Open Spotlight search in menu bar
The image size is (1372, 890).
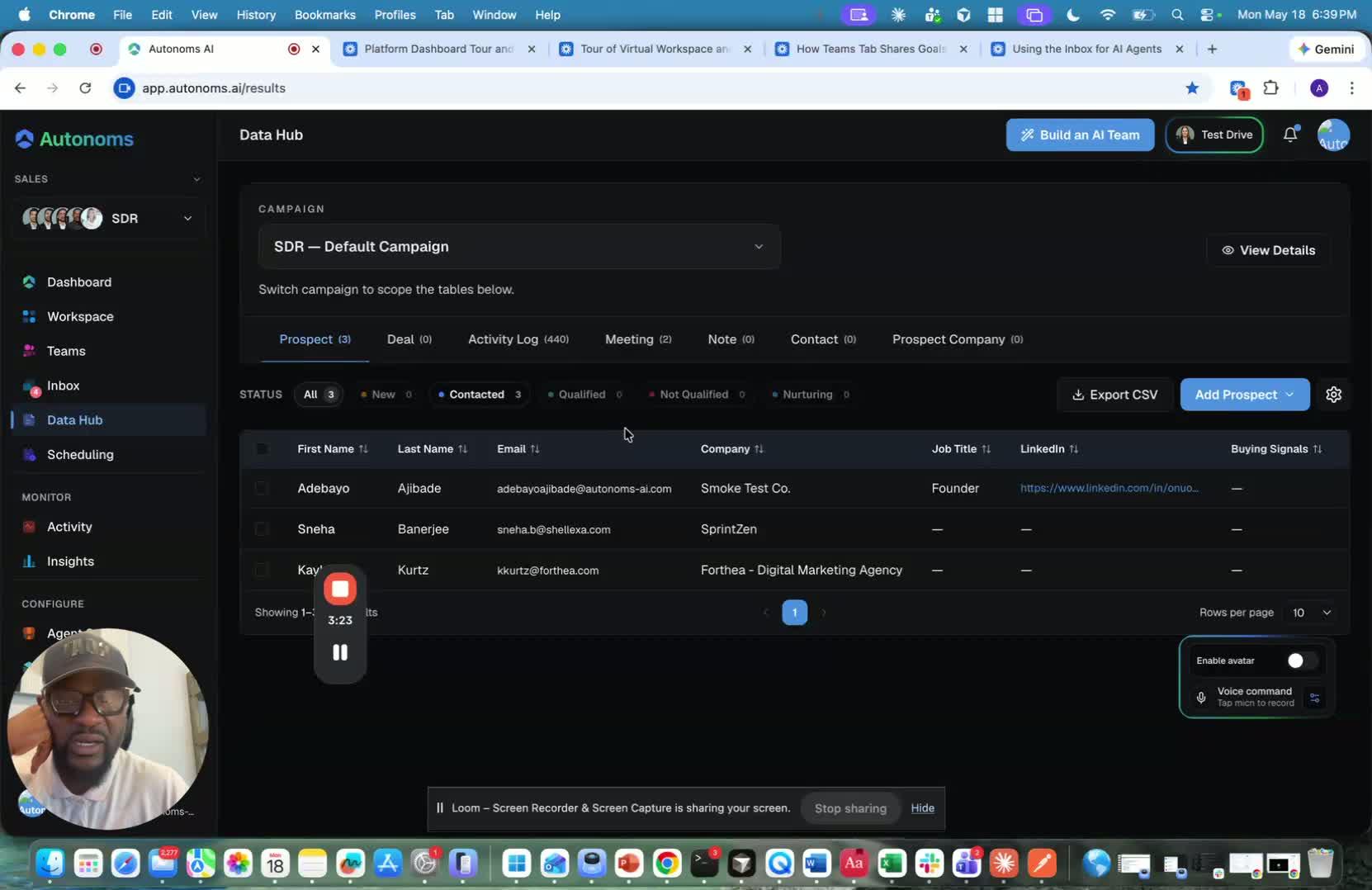pos(1177,15)
